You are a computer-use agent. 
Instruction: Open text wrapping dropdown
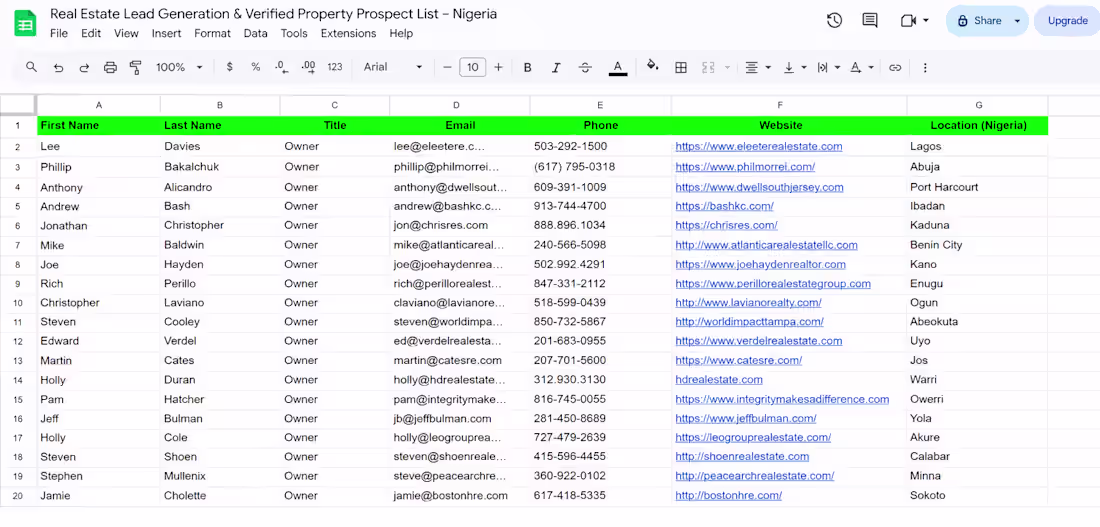(x=829, y=67)
